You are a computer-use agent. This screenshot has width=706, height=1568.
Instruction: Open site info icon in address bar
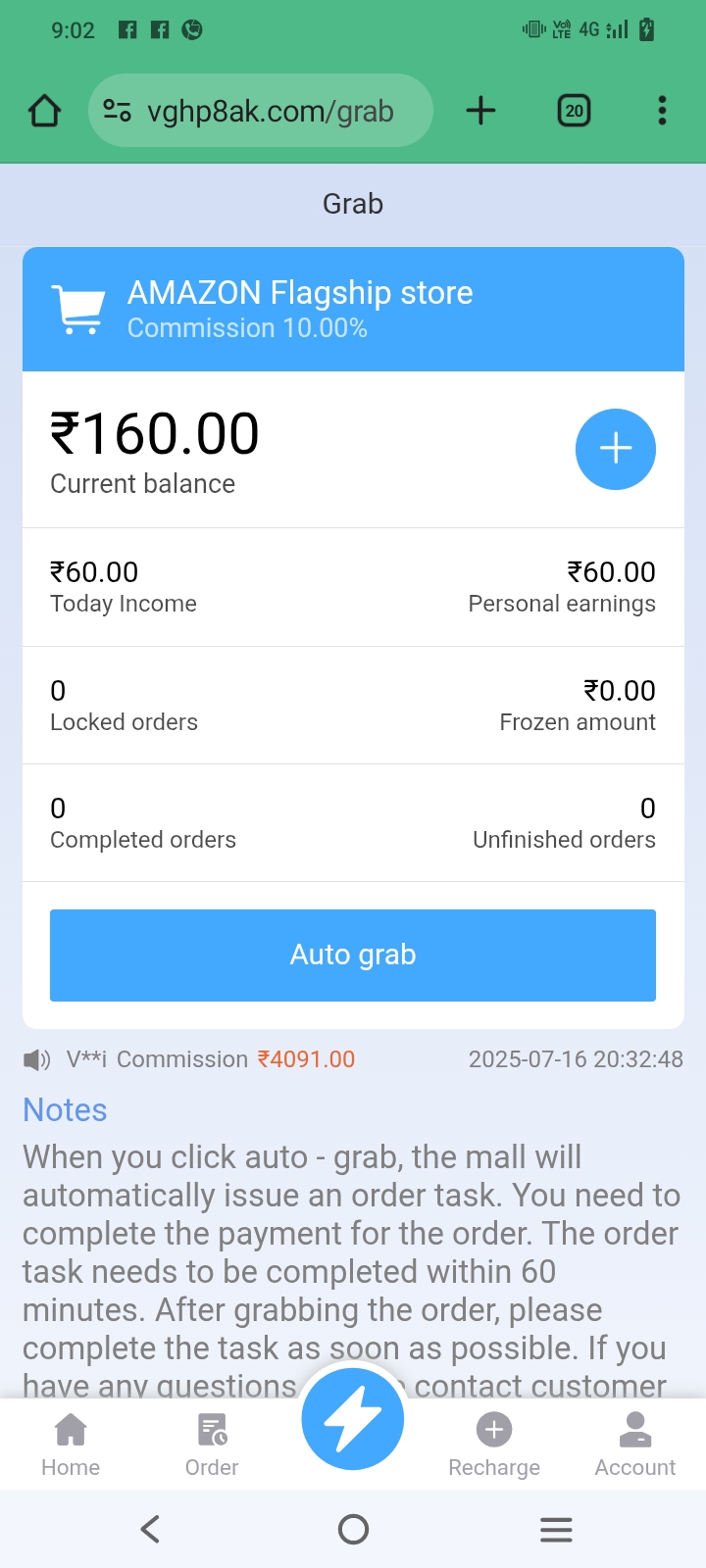[118, 111]
